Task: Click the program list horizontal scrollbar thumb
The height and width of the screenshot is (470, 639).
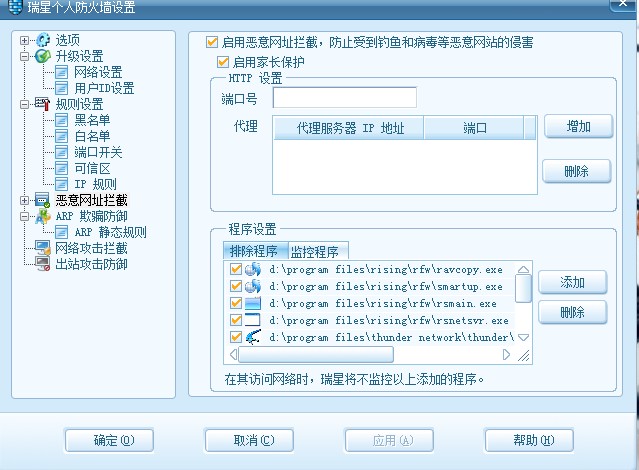Action: point(316,354)
